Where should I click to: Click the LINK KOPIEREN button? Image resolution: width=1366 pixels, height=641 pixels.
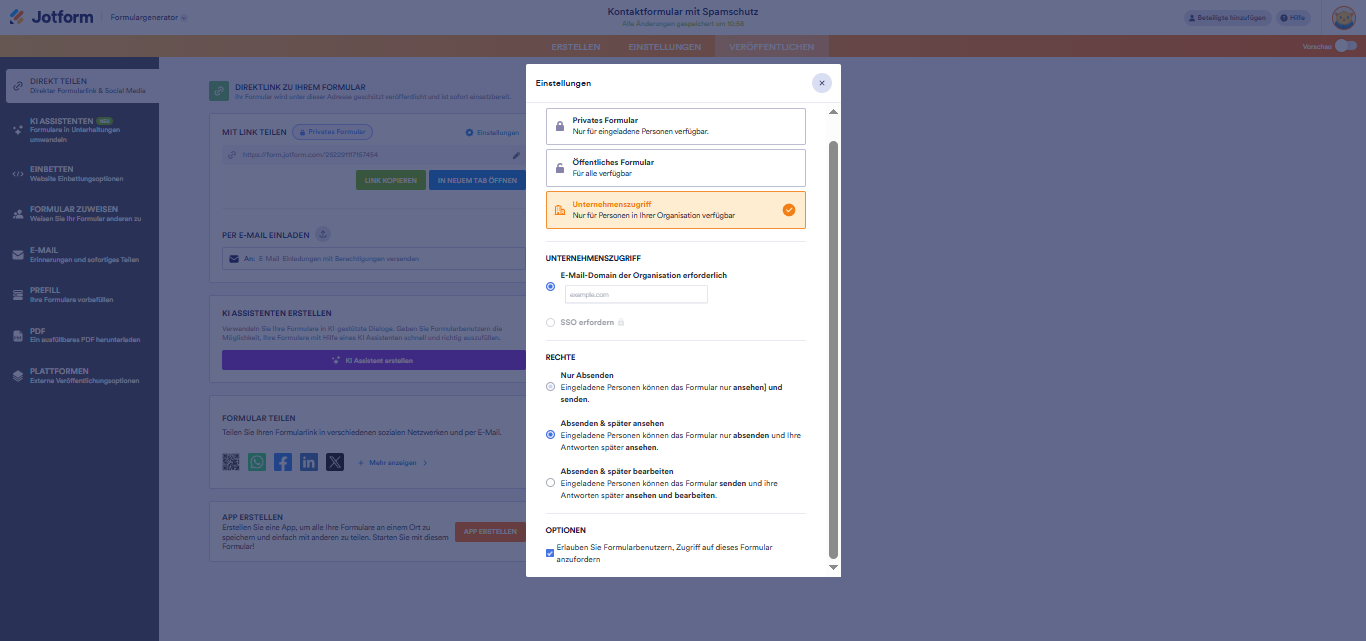tap(391, 180)
